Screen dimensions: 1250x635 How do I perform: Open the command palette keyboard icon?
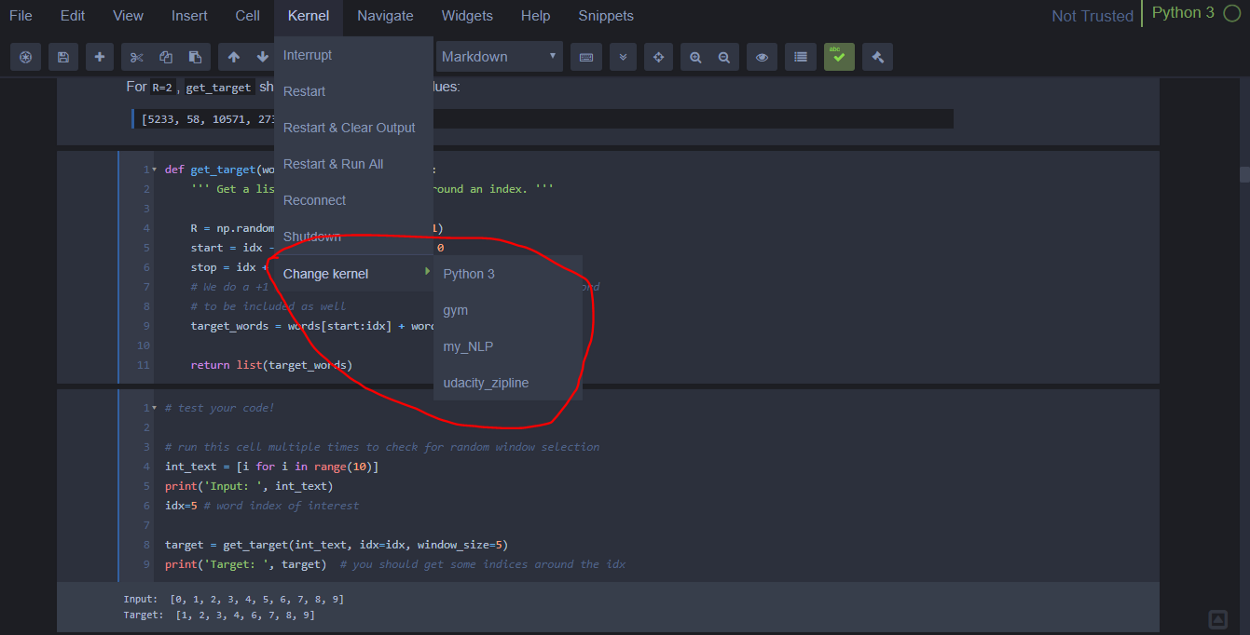tap(587, 57)
